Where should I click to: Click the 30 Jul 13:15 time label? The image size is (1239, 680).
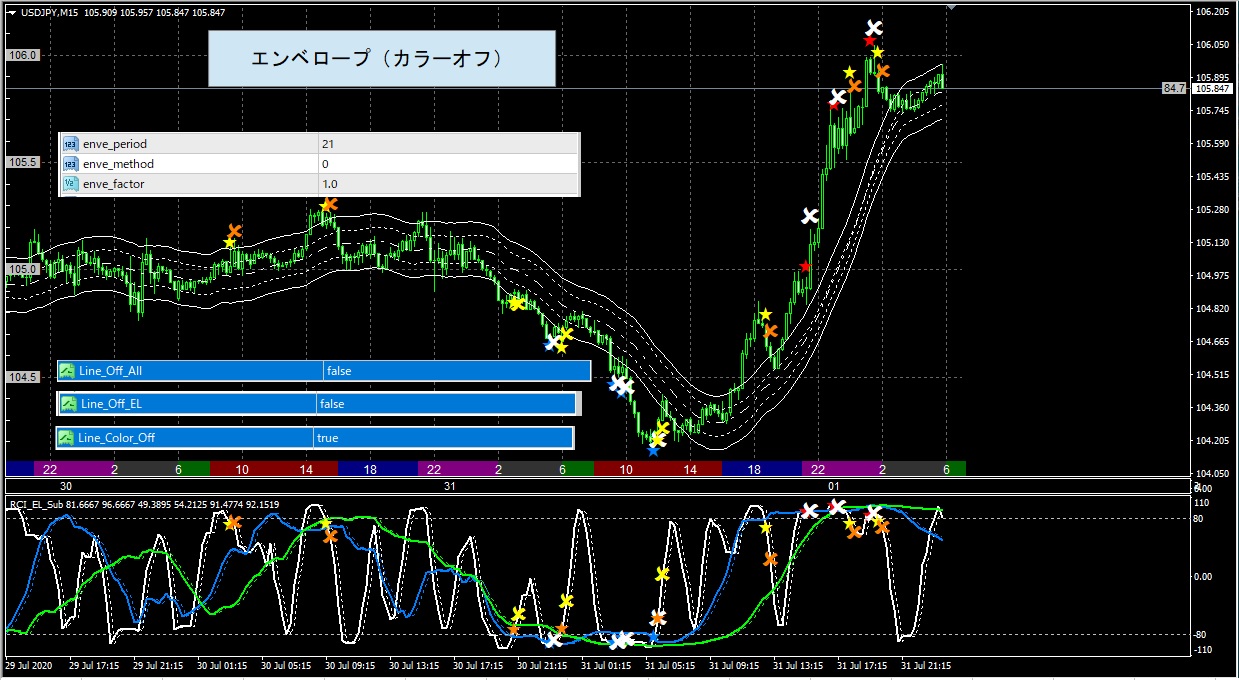pyautogui.click(x=414, y=665)
